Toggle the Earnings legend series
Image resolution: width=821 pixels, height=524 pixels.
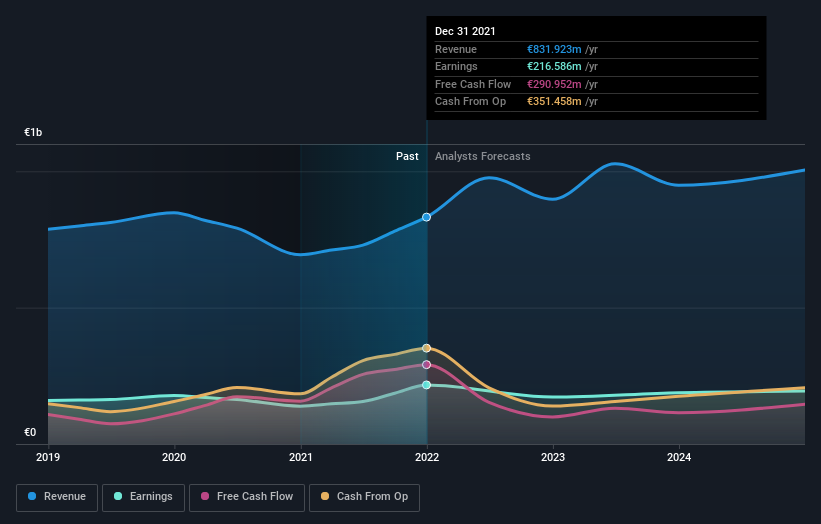click(x=143, y=497)
